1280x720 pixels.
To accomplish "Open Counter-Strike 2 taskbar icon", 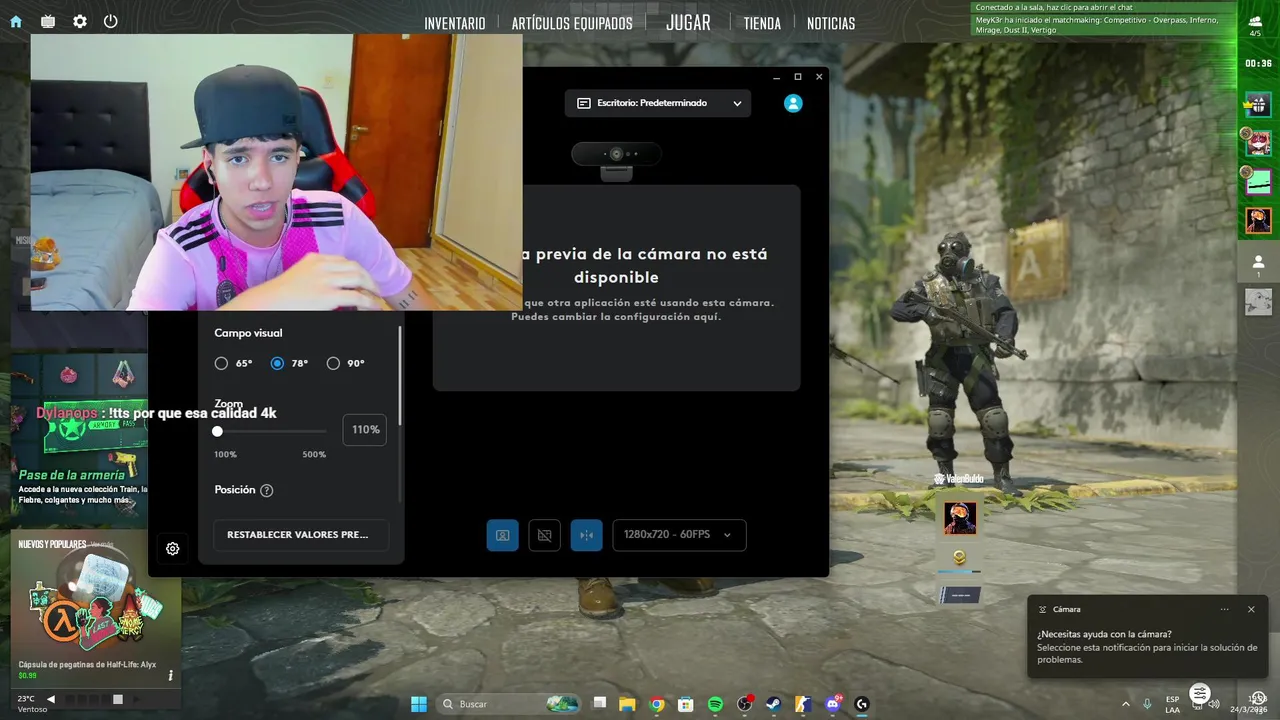I will point(803,704).
